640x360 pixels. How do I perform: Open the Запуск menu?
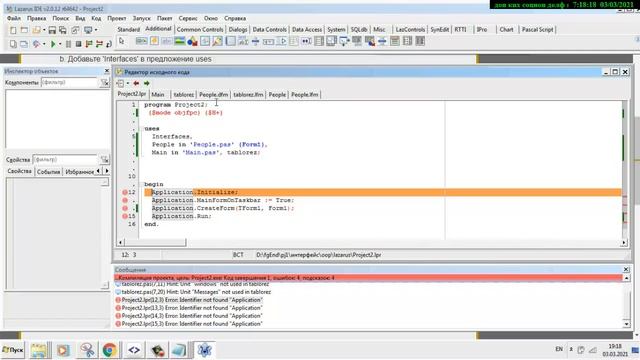point(141,18)
